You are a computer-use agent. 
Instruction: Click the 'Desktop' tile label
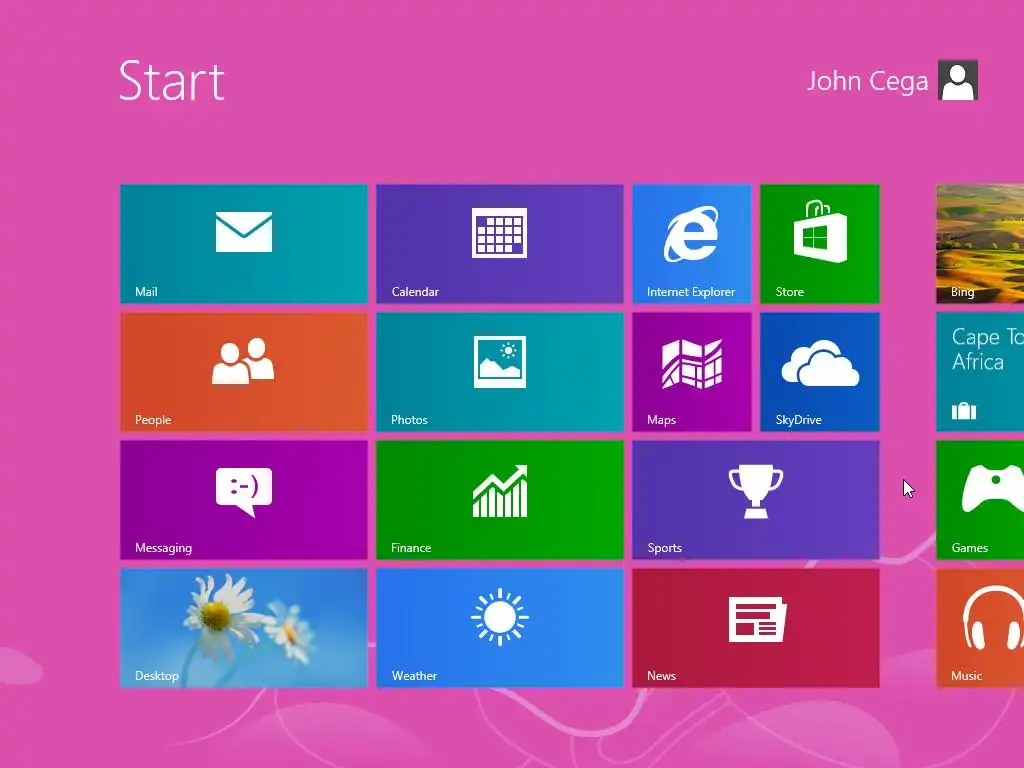pos(157,676)
